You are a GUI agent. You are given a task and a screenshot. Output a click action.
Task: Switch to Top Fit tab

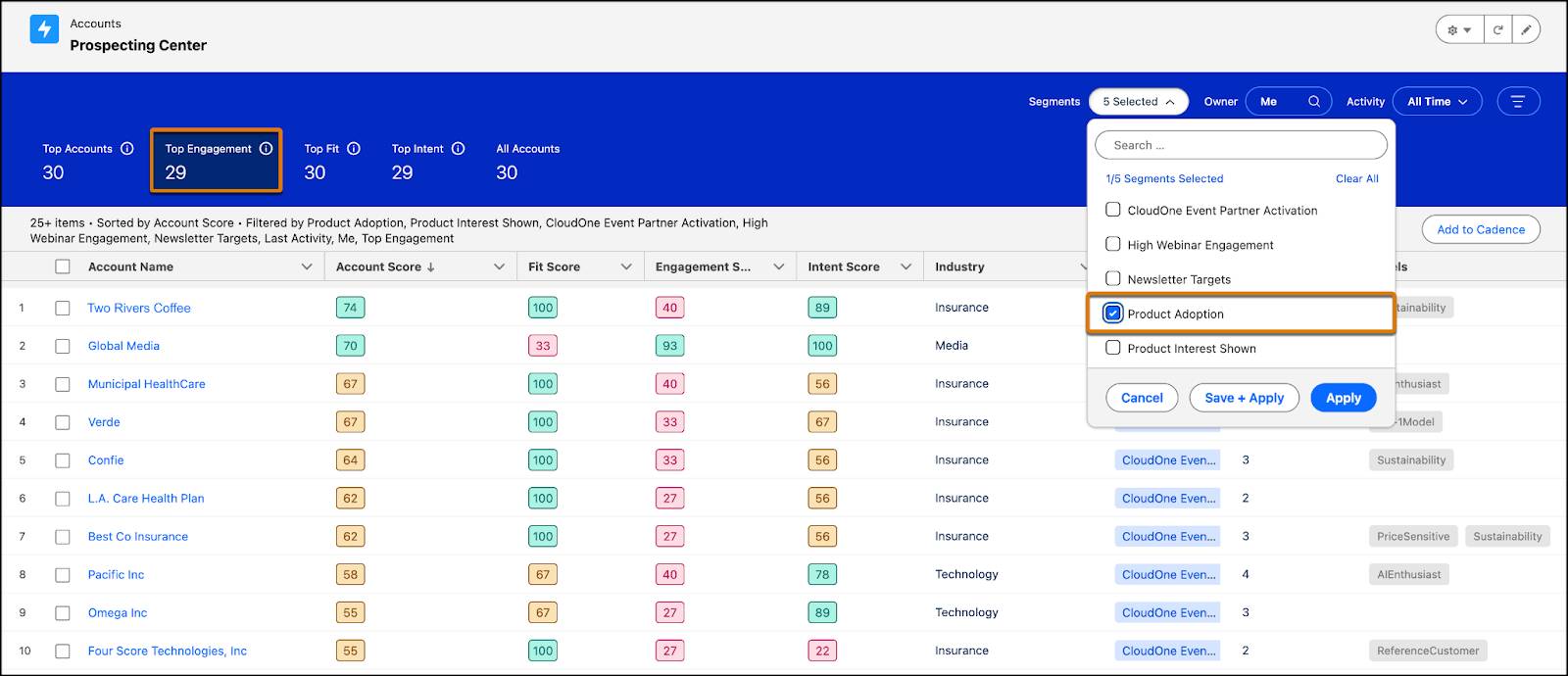331,162
